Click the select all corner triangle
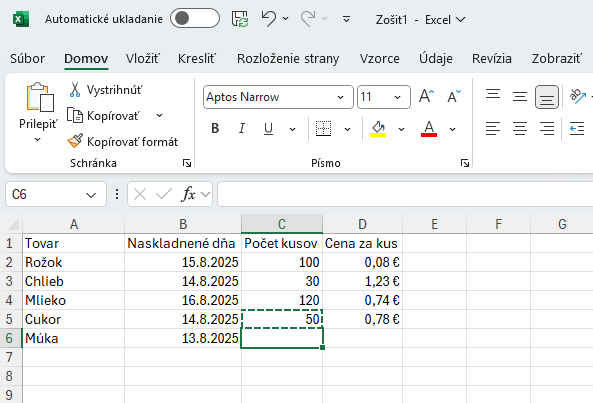Image resolution: width=593 pixels, height=403 pixels. click(x=13, y=225)
